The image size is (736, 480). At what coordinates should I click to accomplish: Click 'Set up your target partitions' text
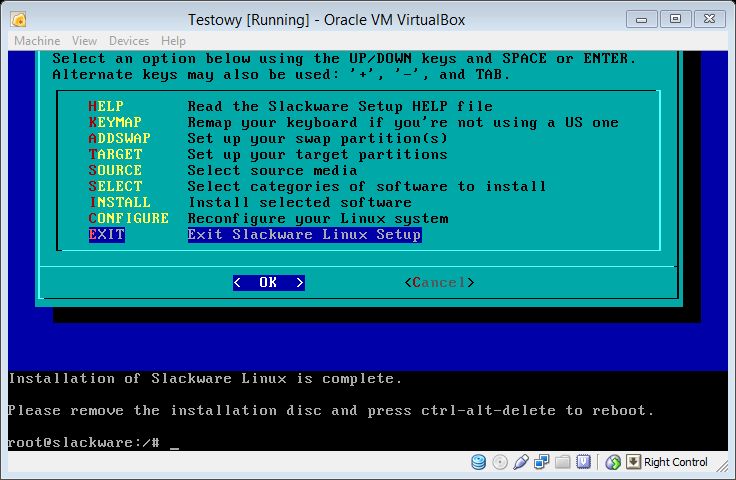(x=318, y=154)
